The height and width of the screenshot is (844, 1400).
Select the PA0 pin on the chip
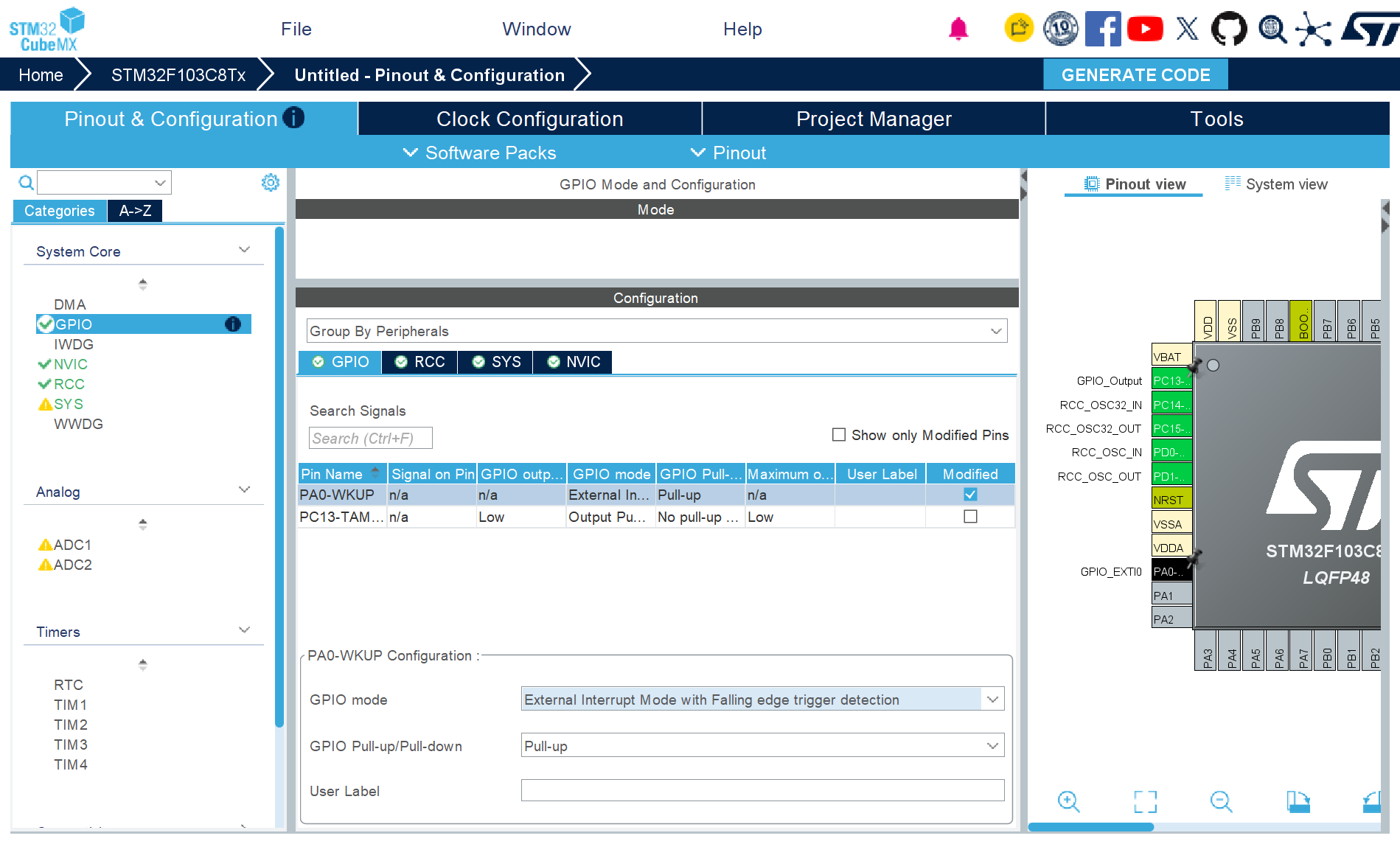click(x=1171, y=571)
